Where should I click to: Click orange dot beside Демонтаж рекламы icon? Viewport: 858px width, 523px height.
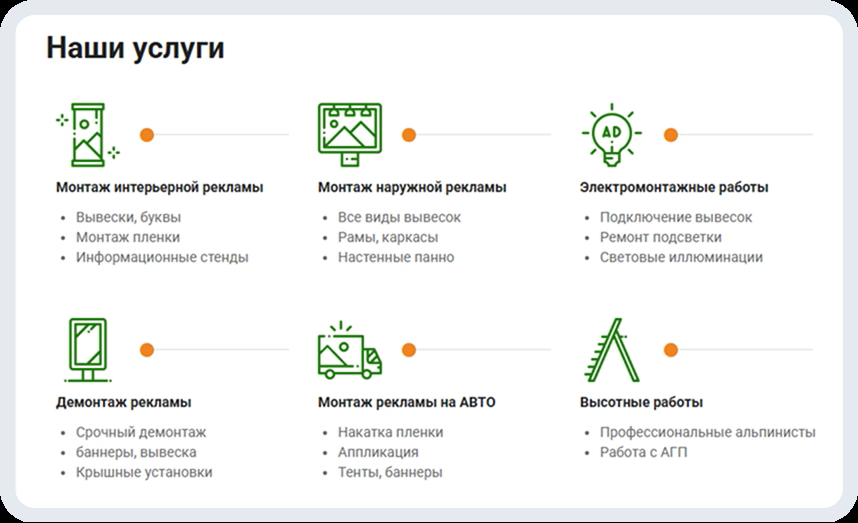pos(147,350)
